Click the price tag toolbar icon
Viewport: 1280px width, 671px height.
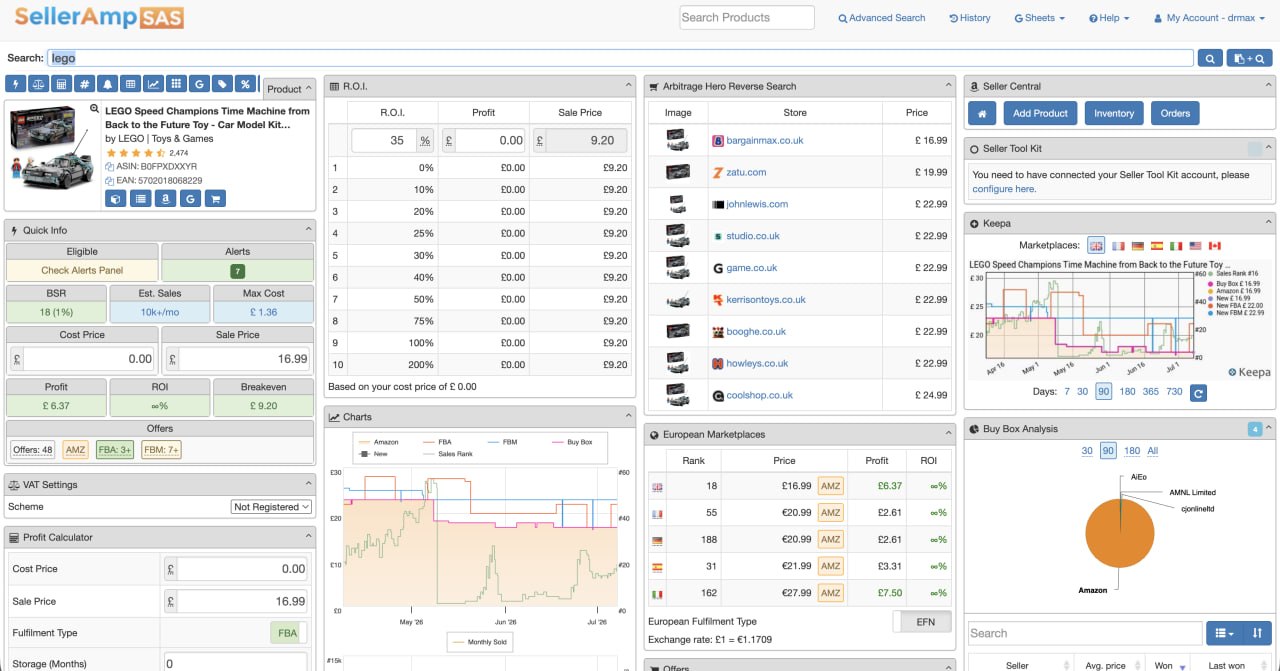pyautogui.click(x=223, y=84)
